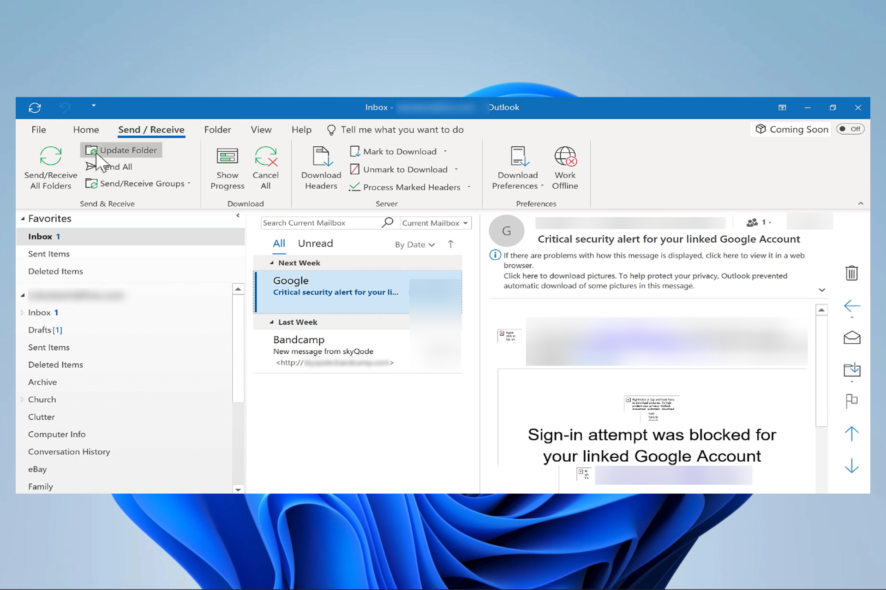Expand the Church folder
The height and width of the screenshot is (590, 886).
[23, 400]
